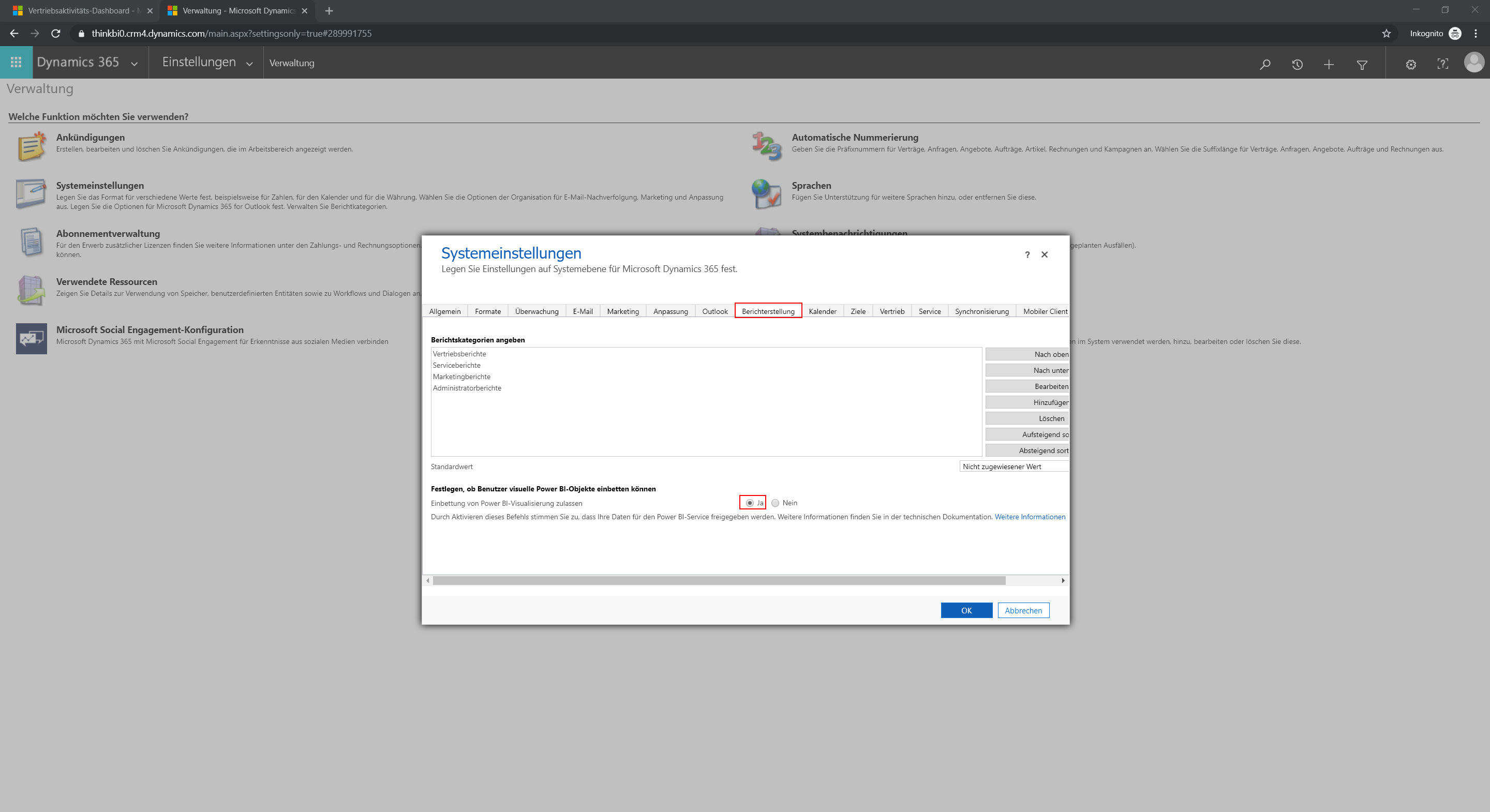Switch to the Ziele tab

pyautogui.click(x=858, y=311)
